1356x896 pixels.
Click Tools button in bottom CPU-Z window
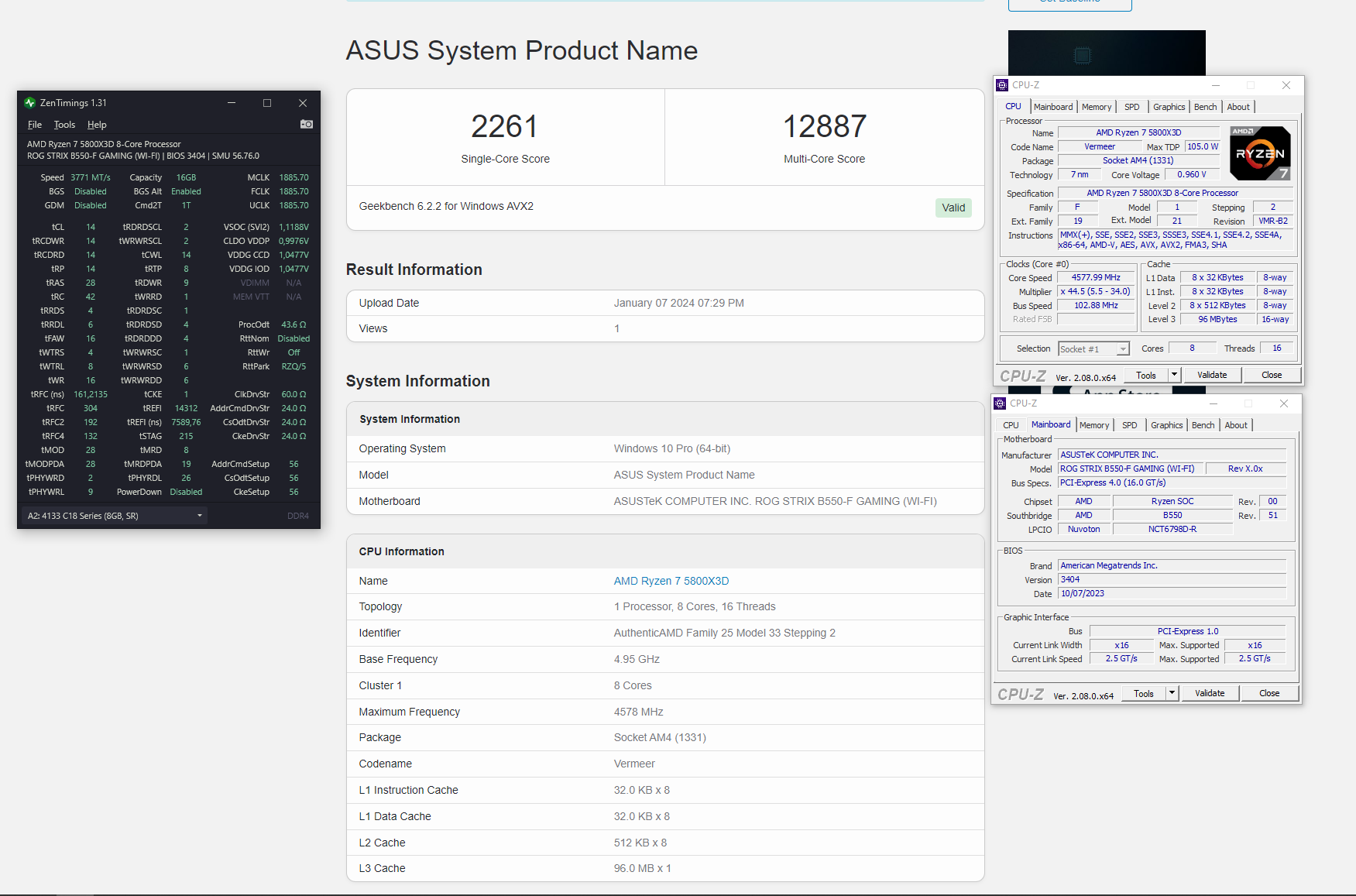pos(1144,693)
